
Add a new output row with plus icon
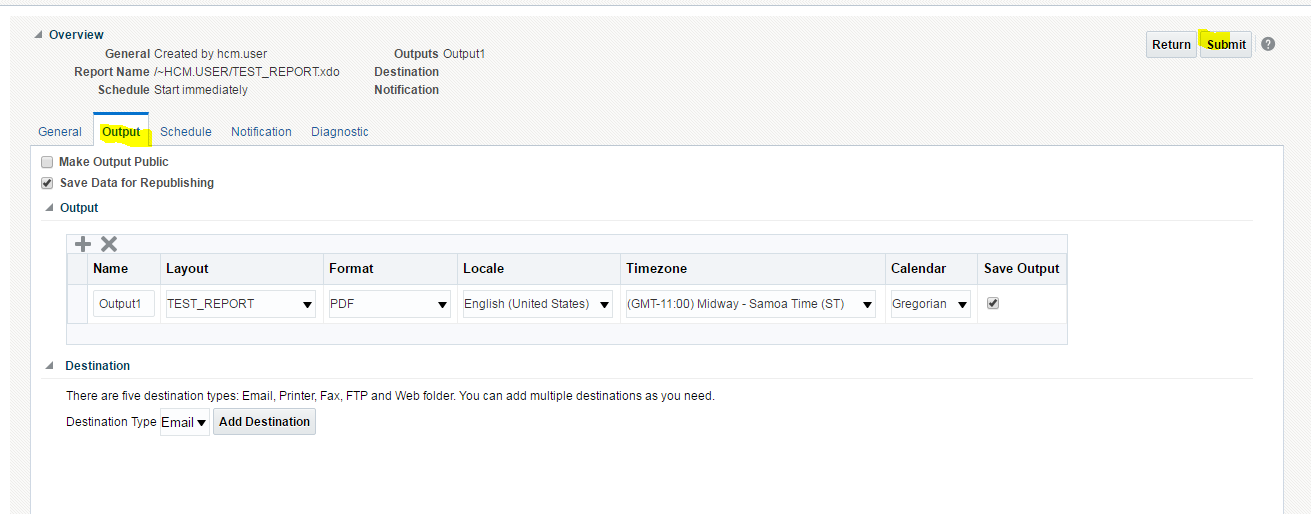83,244
